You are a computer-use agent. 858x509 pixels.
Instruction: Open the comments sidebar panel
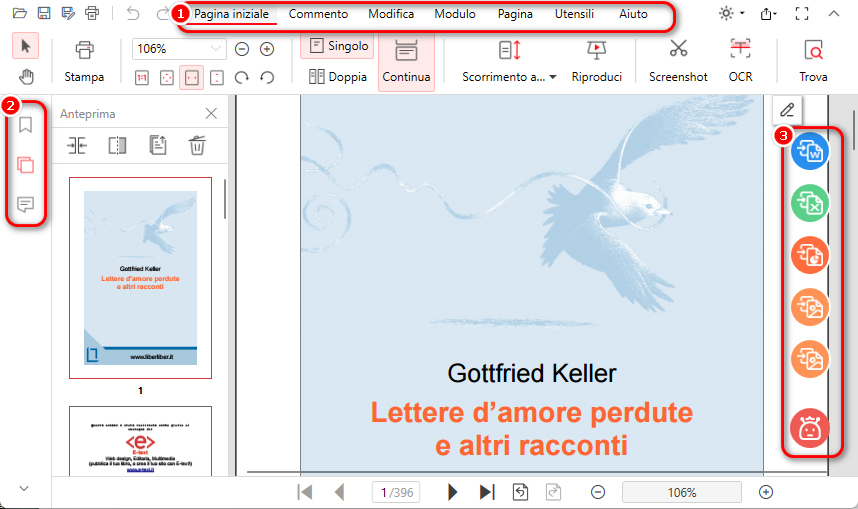pyautogui.click(x=26, y=205)
